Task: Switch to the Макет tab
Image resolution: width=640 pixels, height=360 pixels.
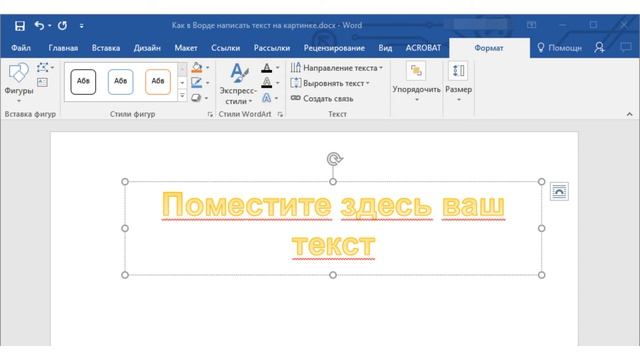Action: (186, 48)
